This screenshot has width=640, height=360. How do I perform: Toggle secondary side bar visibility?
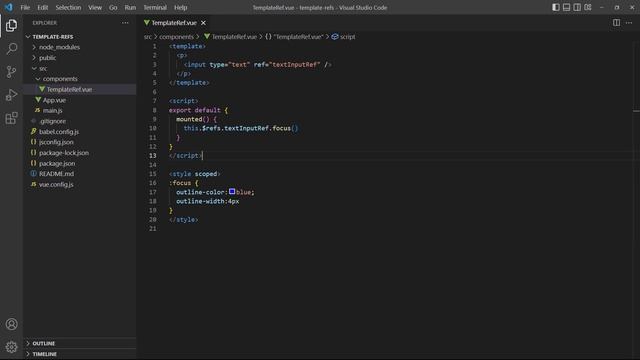pyautogui.click(x=577, y=7)
